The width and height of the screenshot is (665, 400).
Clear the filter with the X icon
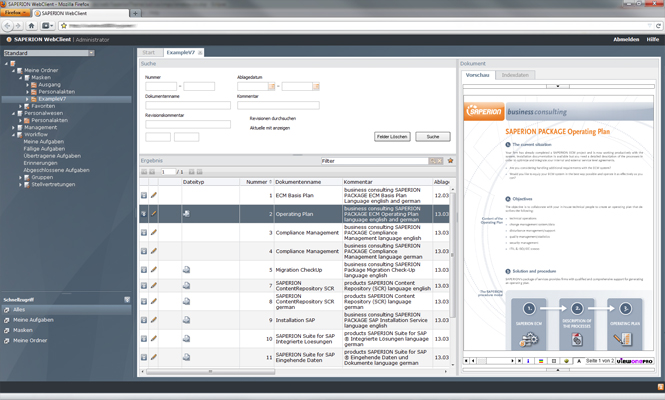[440, 161]
